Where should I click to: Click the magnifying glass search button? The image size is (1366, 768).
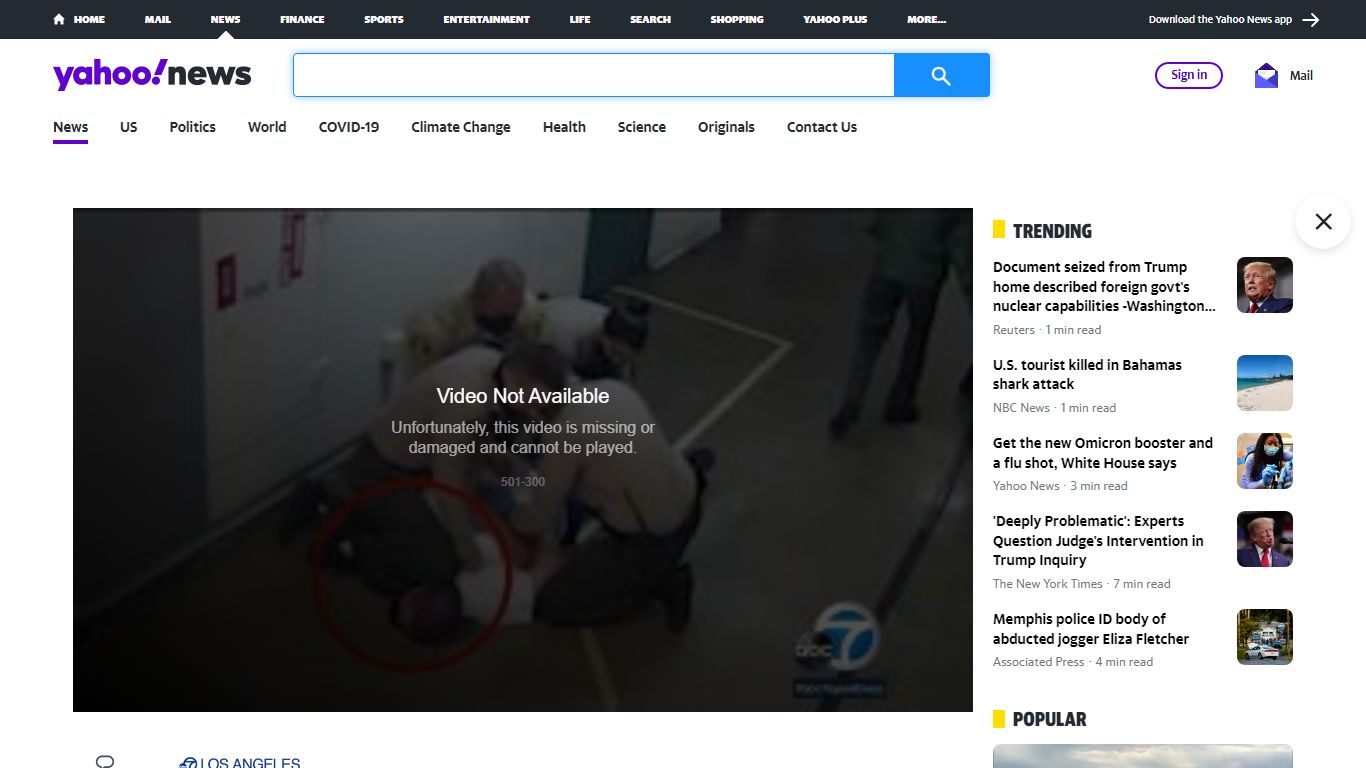(941, 75)
